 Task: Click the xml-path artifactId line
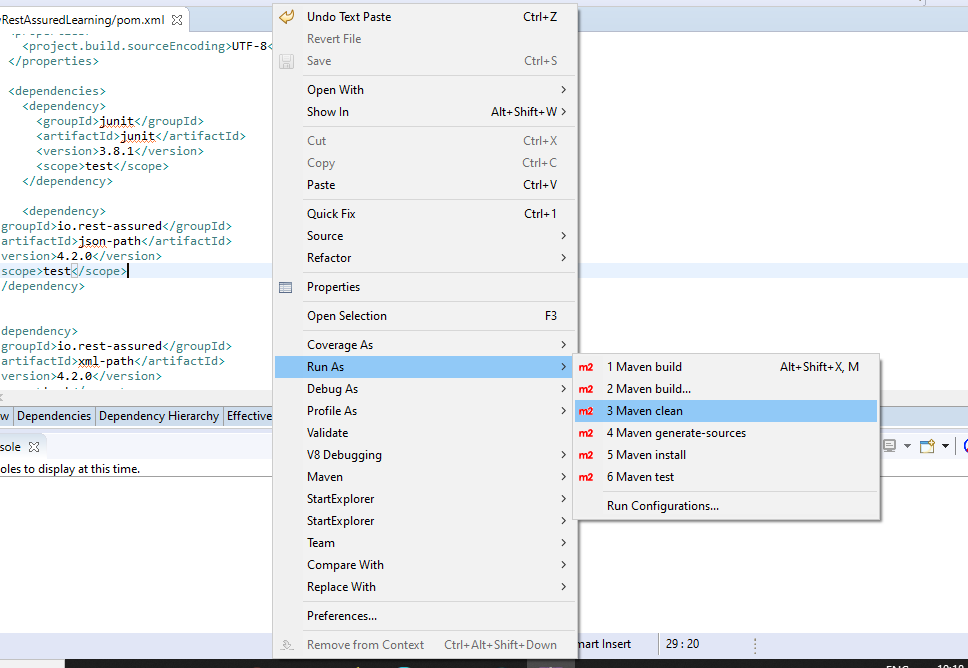point(112,361)
